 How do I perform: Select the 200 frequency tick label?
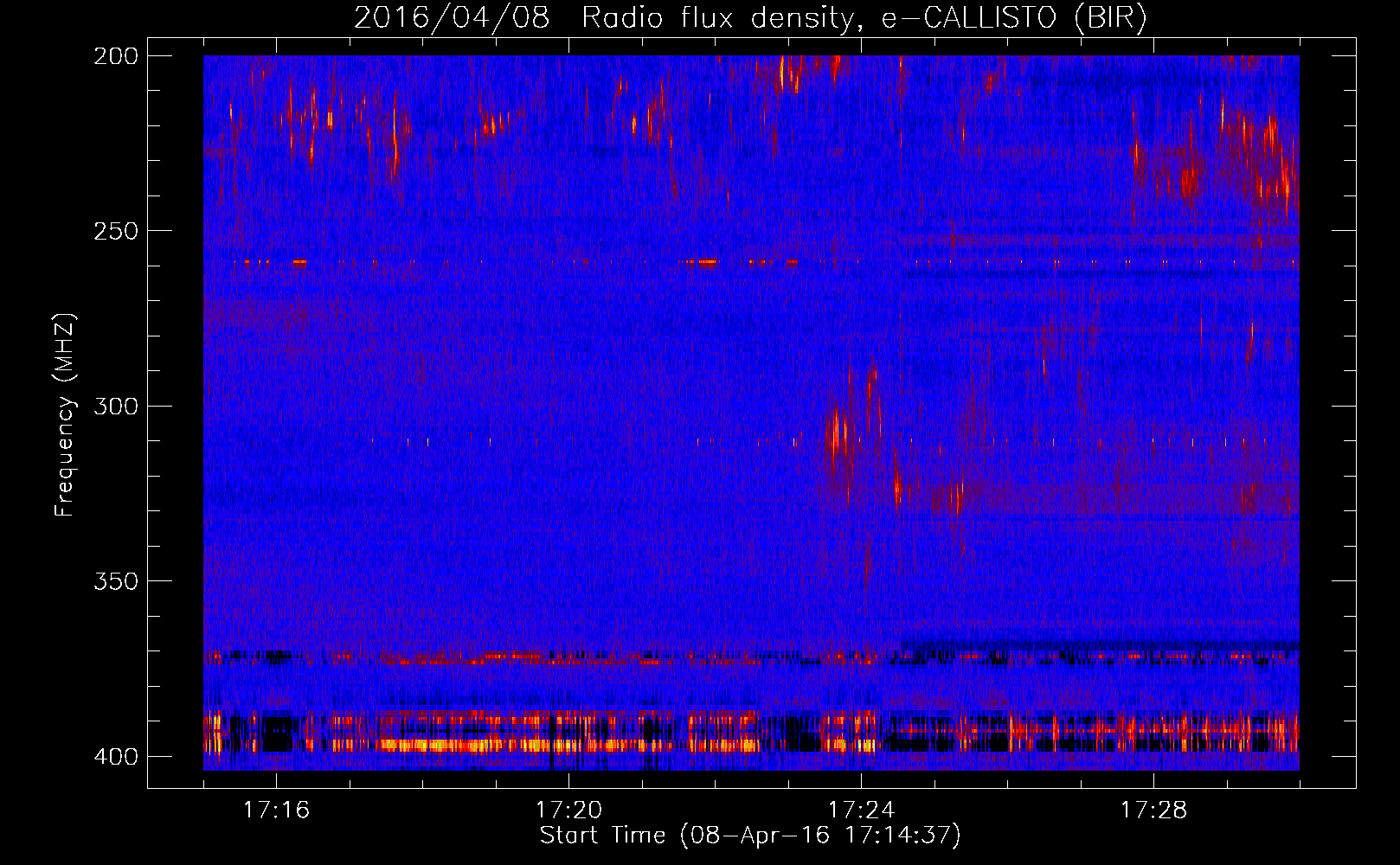click(115, 56)
